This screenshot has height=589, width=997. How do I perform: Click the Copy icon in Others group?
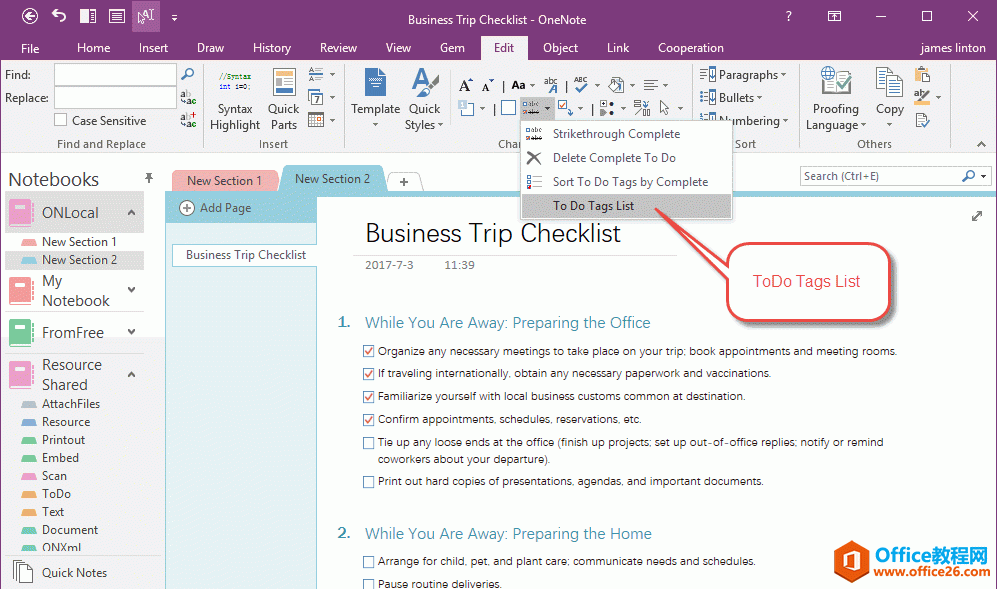pos(889,95)
